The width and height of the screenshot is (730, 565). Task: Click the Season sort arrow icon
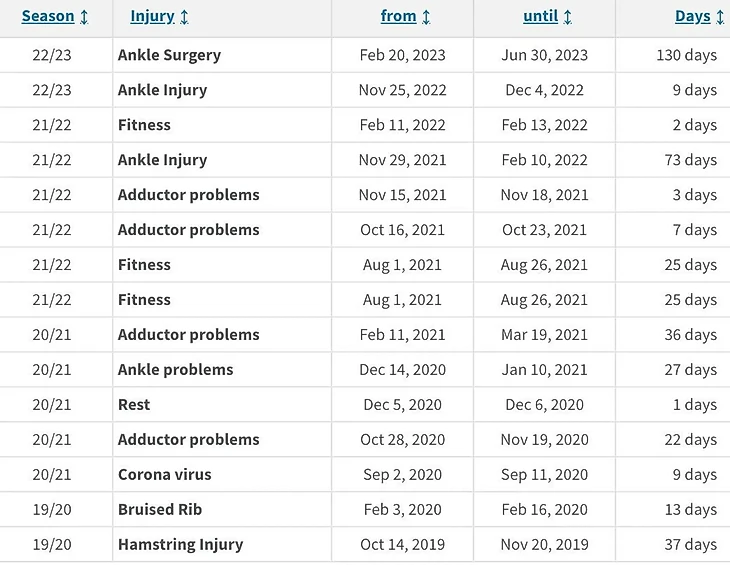(x=84, y=17)
